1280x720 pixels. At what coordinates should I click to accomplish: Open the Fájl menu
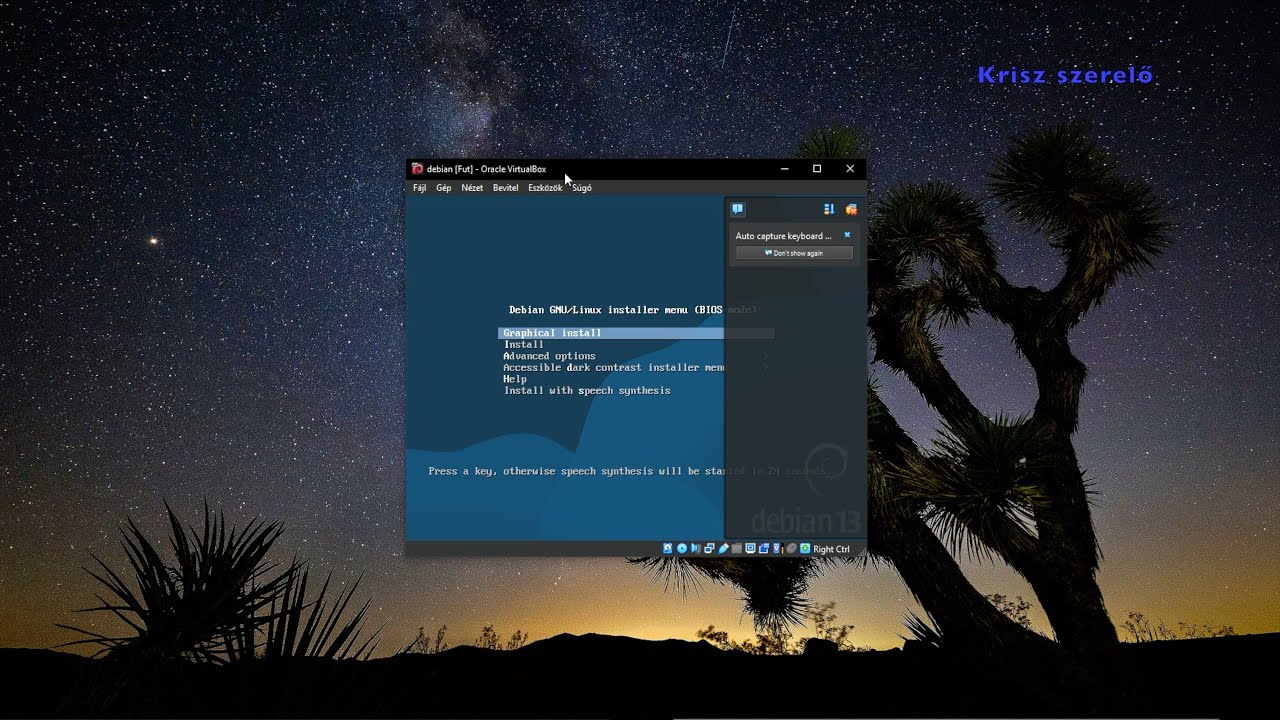point(420,188)
